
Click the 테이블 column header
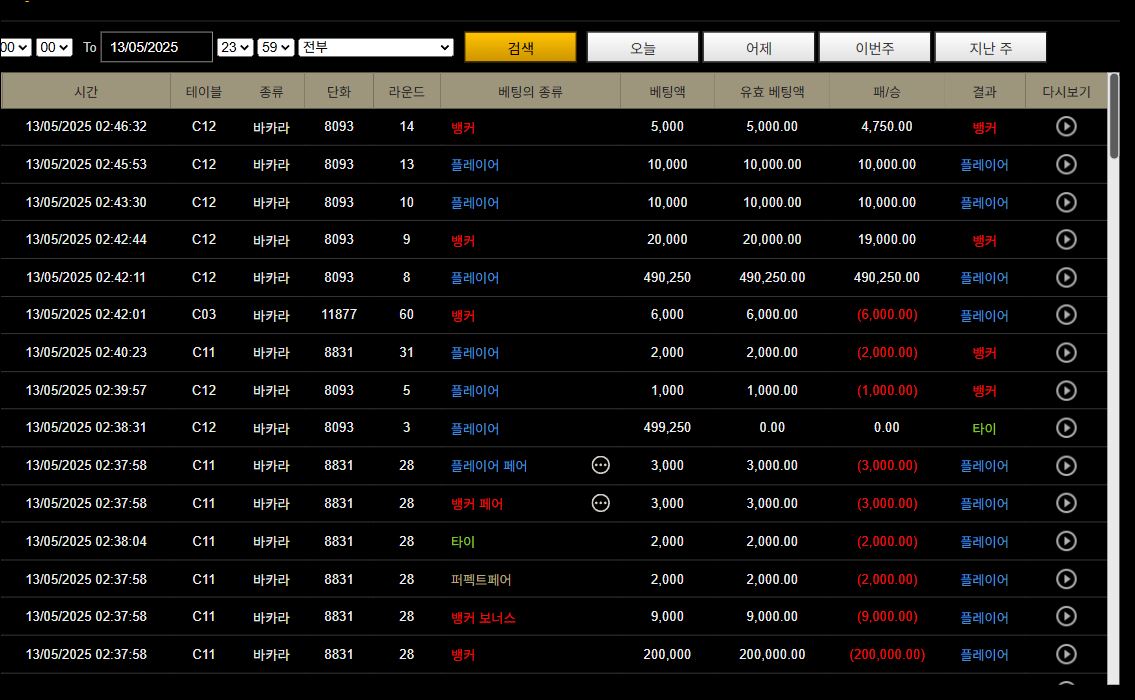[x=204, y=92]
